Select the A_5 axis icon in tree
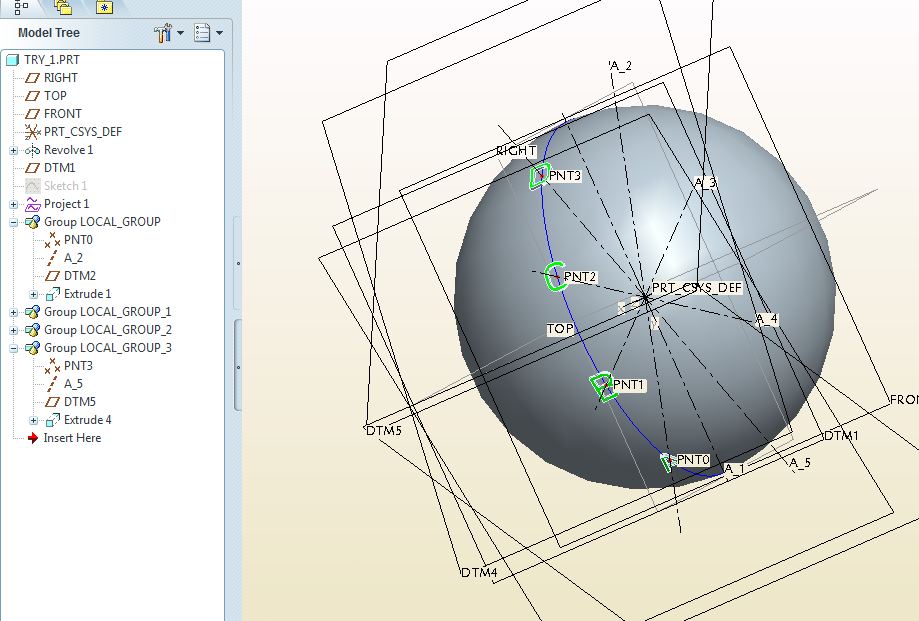 (x=52, y=384)
